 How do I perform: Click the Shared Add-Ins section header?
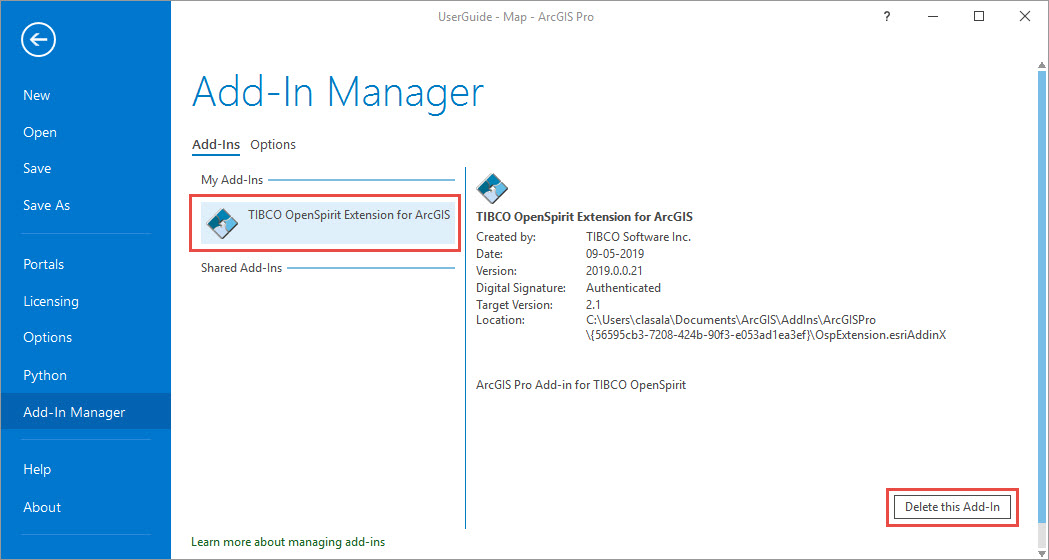coord(242,268)
